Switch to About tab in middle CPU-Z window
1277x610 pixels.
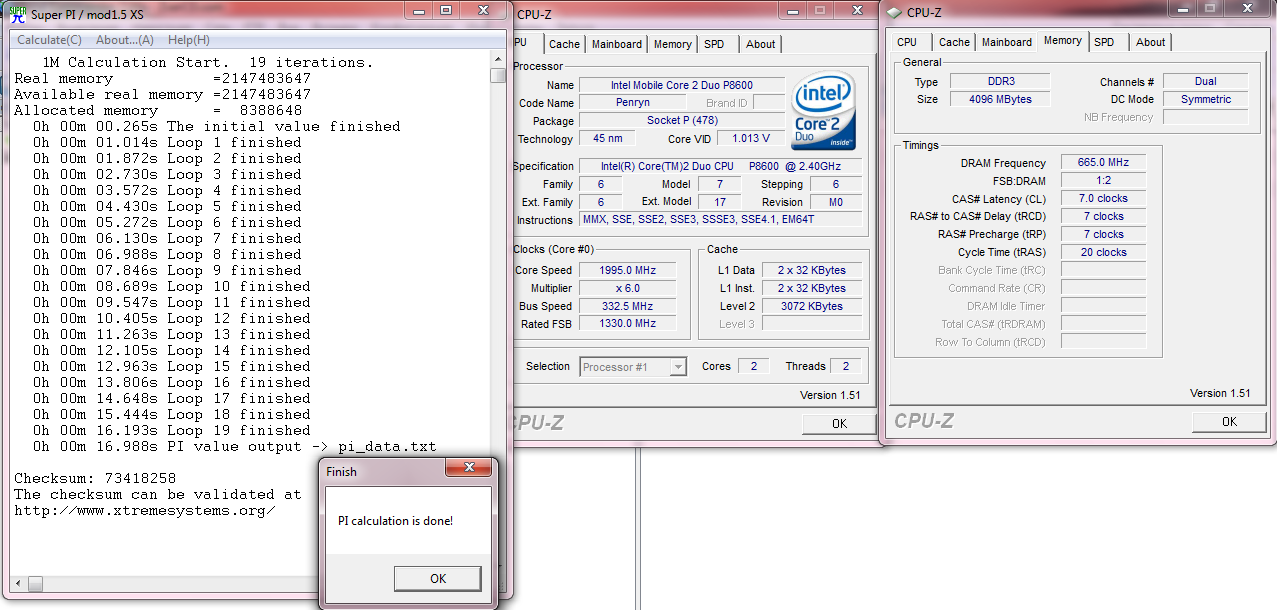(x=760, y=44)
